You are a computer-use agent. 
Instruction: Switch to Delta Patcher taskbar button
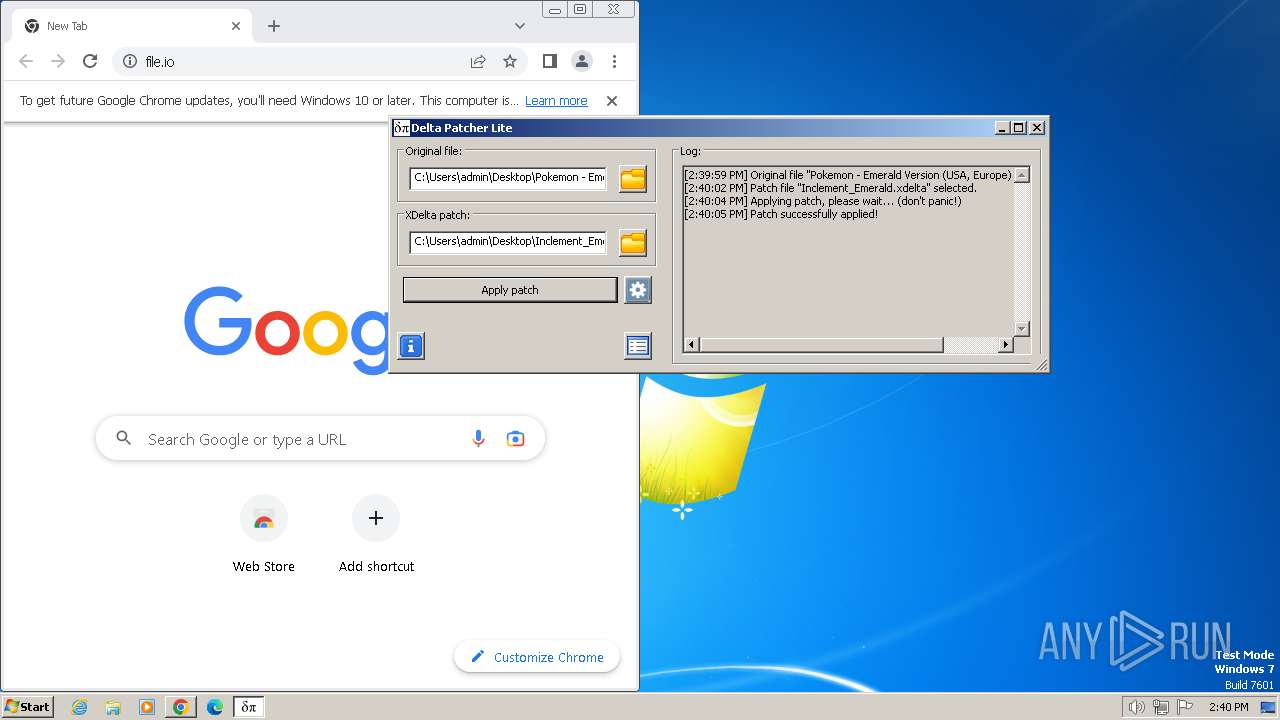click(249, 707)
